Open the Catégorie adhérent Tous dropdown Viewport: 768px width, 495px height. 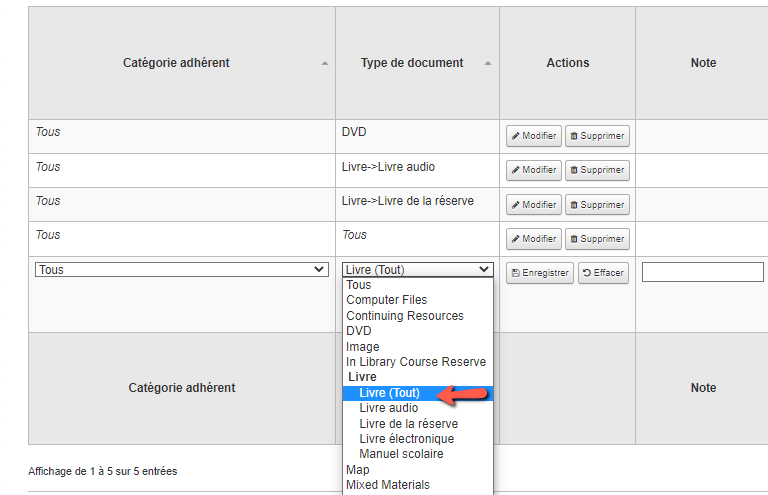tap(181, 270)
